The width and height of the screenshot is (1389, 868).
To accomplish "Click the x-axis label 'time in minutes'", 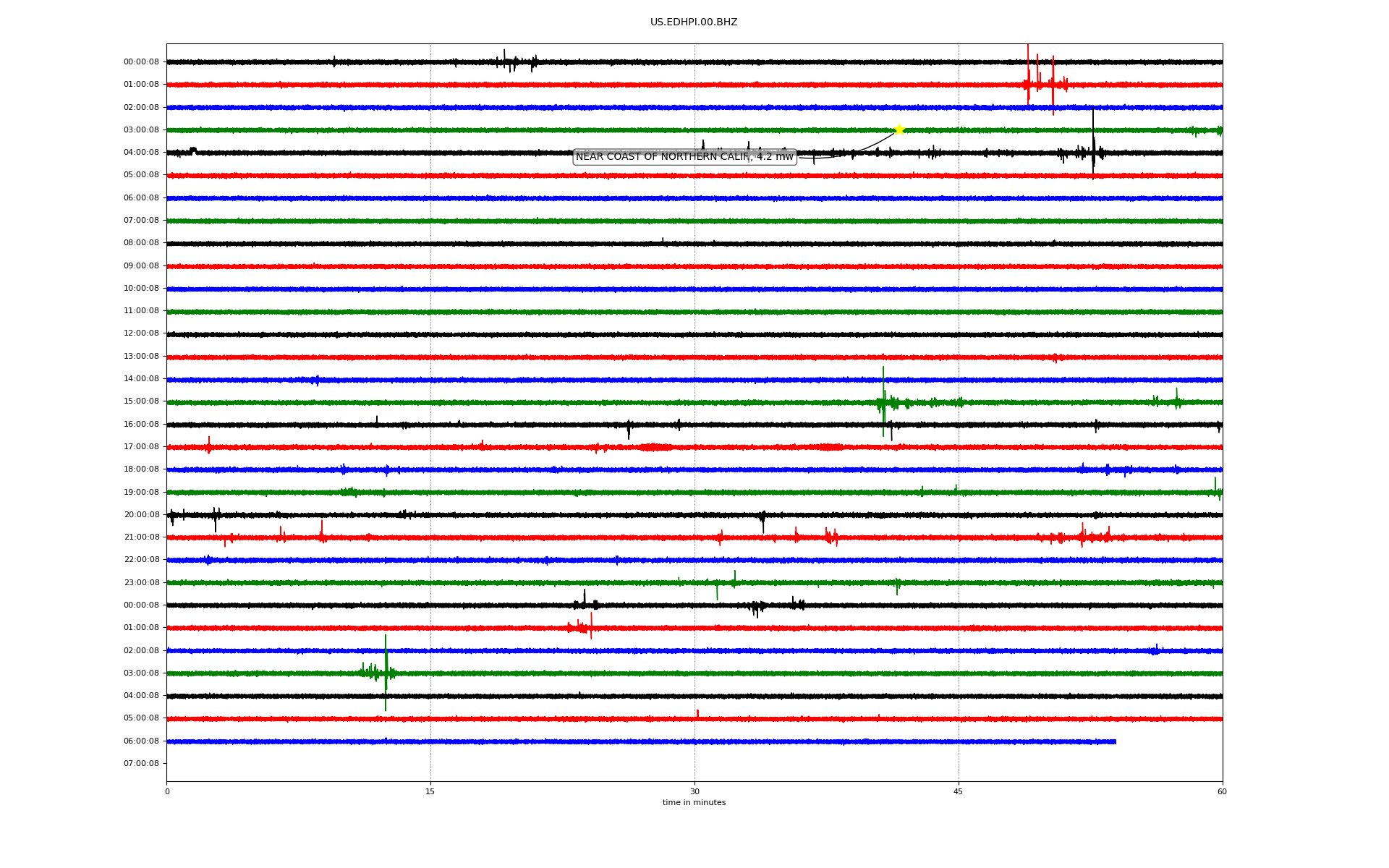I will click(x=693, y=803).
